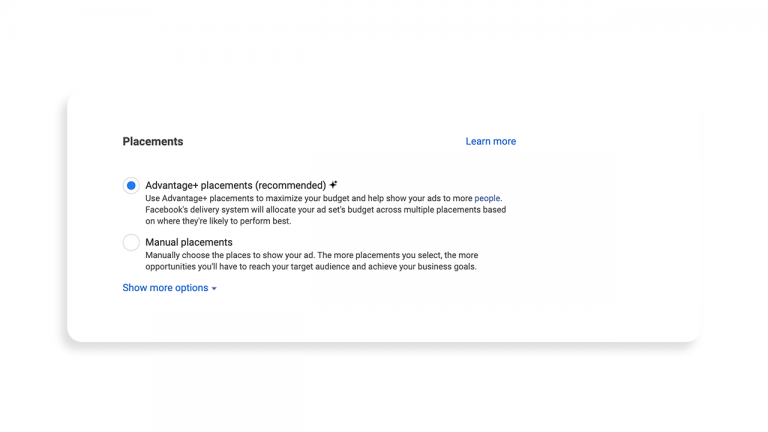Viewport: 768px width, 432px height.
Task: Select the Advantage+ placements radio button
Action: click(x=131, y=185)
